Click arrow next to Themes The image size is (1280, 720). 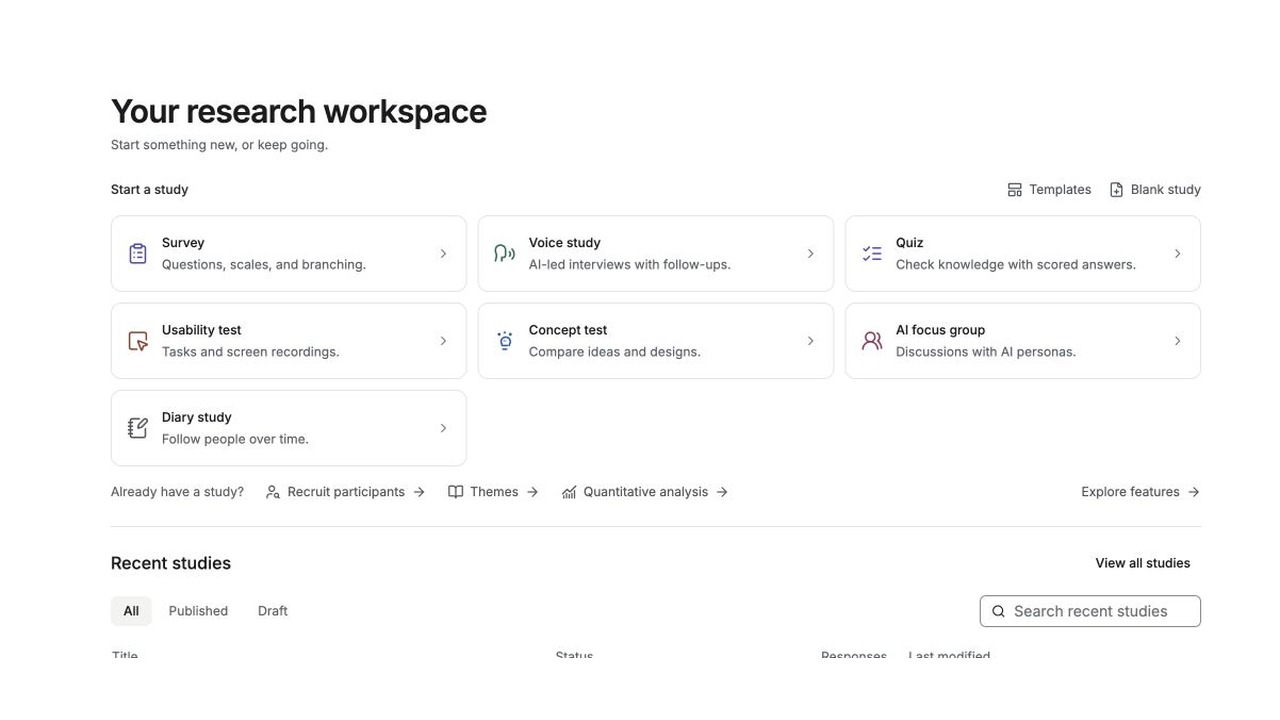[532, 492]
